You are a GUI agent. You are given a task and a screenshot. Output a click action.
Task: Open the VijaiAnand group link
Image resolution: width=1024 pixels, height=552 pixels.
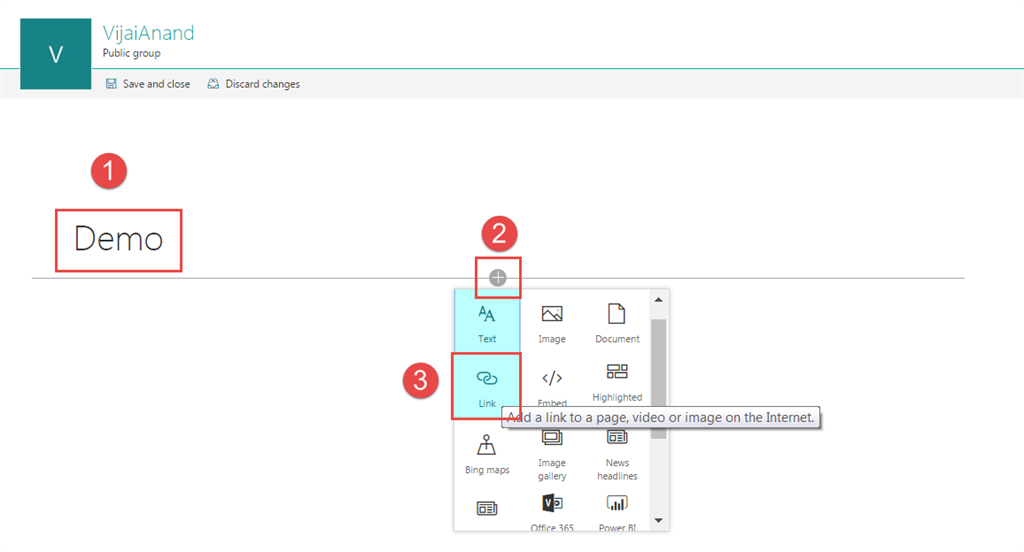pos(148,33)
